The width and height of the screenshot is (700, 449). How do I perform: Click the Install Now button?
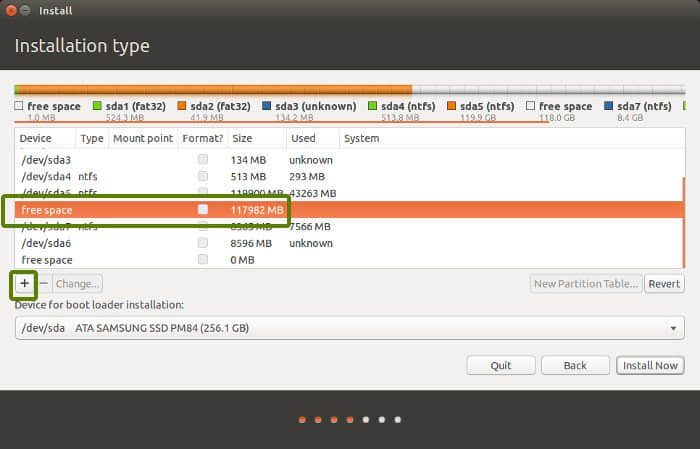tap(650, 366)
